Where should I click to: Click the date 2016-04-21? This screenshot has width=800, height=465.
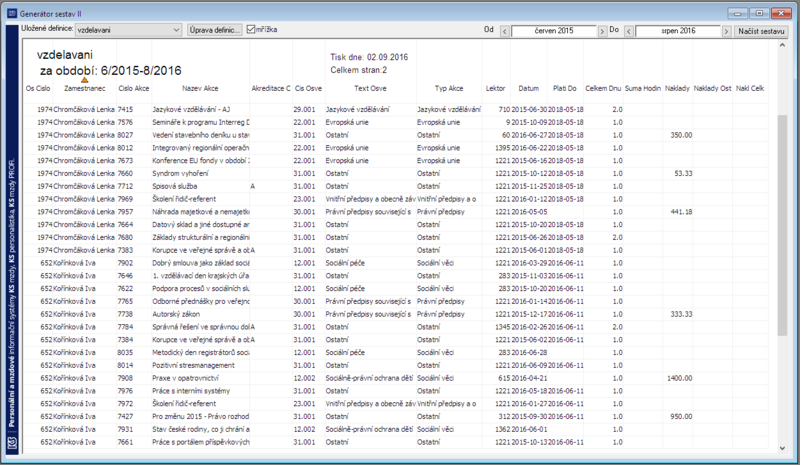click(x=529, y=378)
